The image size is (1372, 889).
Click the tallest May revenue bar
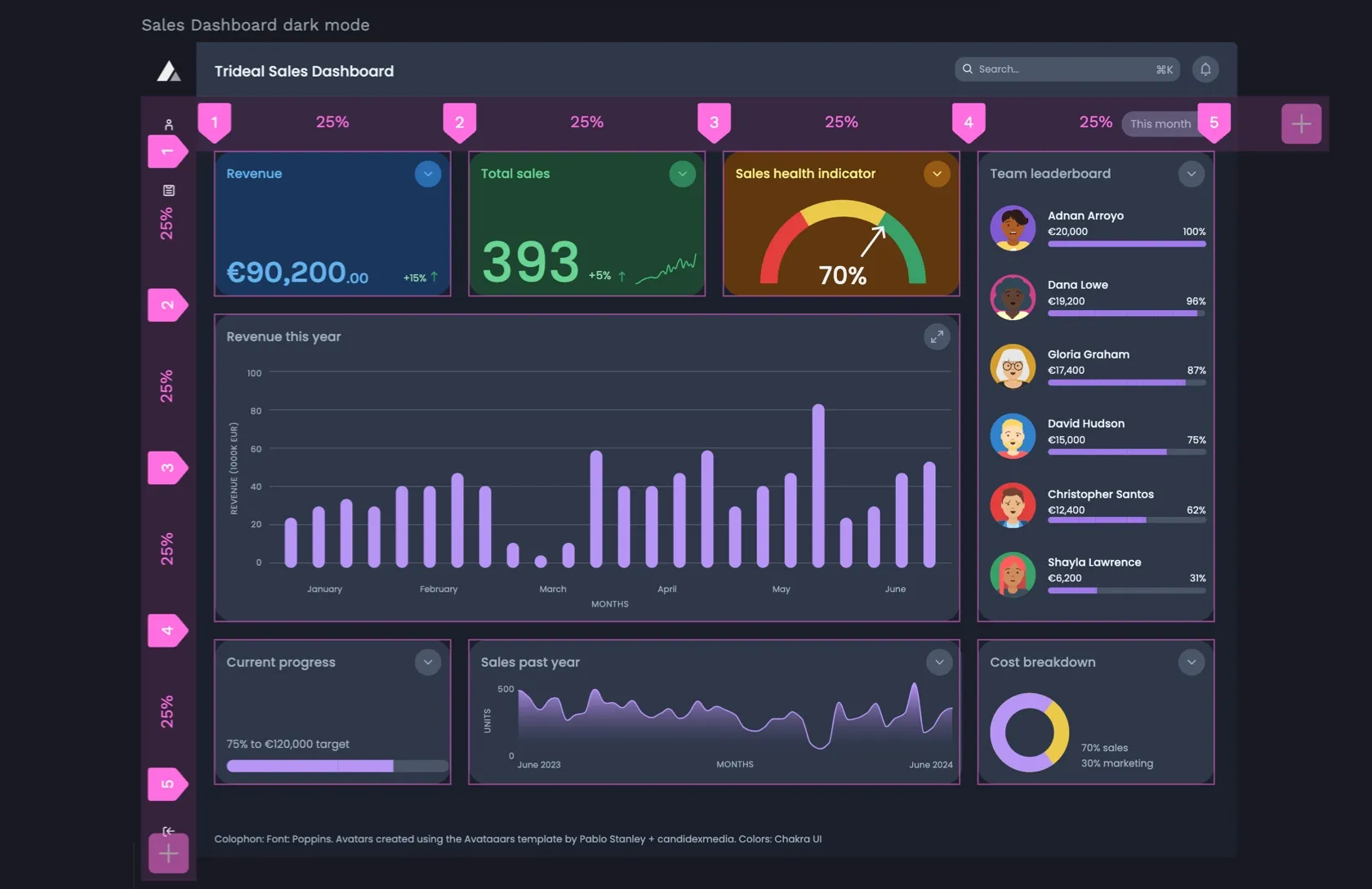pyautogui.click(x=818, y=485)
